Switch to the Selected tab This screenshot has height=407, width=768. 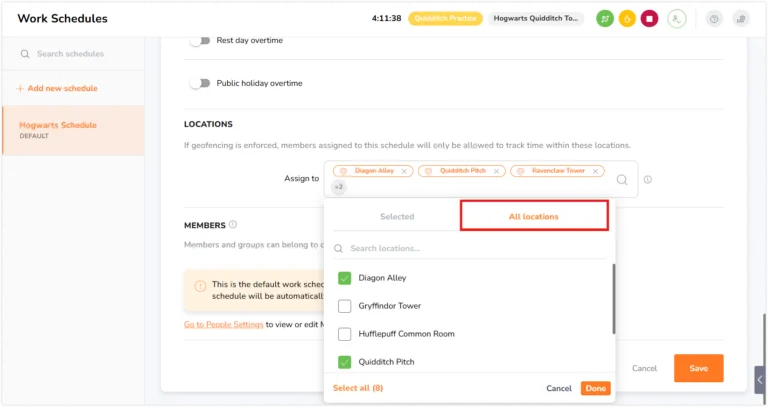(397, 216)
